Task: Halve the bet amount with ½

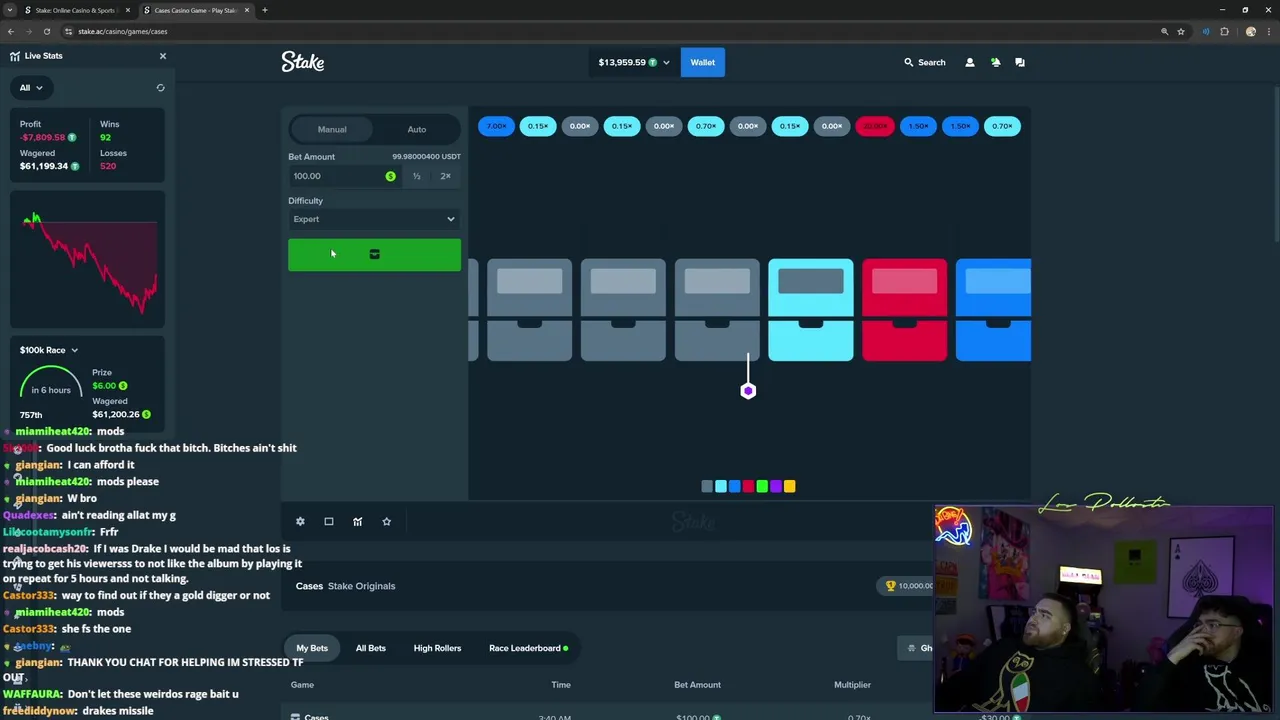Action: click(416, 176)
